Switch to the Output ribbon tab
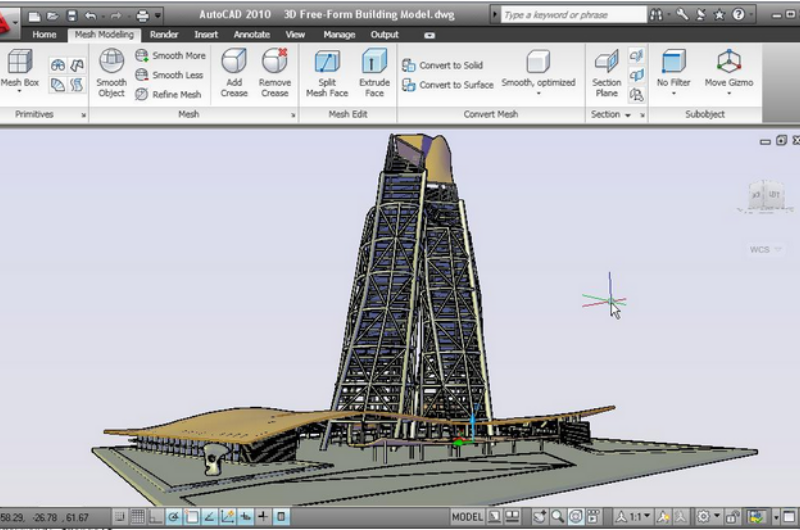This screenshot has height=530, width=800. (x=384, y=35)
